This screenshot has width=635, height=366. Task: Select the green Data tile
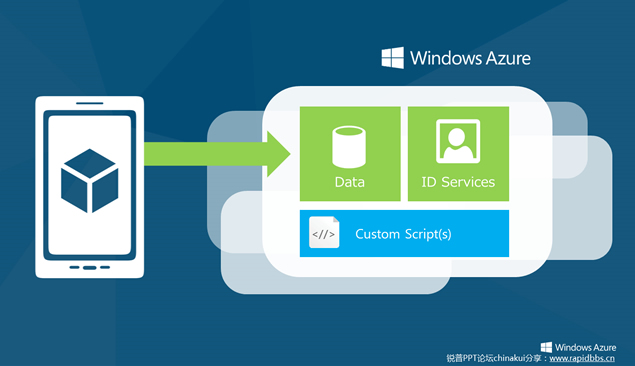coord(350,154)
